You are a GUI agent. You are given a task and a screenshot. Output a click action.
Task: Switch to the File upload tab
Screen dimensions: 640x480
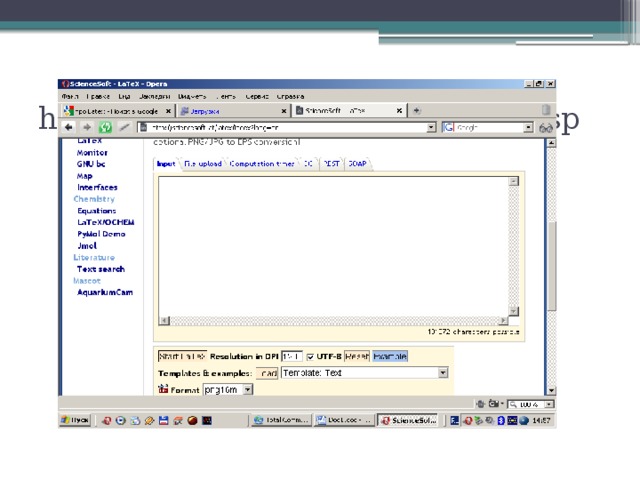tap(203, 164)
